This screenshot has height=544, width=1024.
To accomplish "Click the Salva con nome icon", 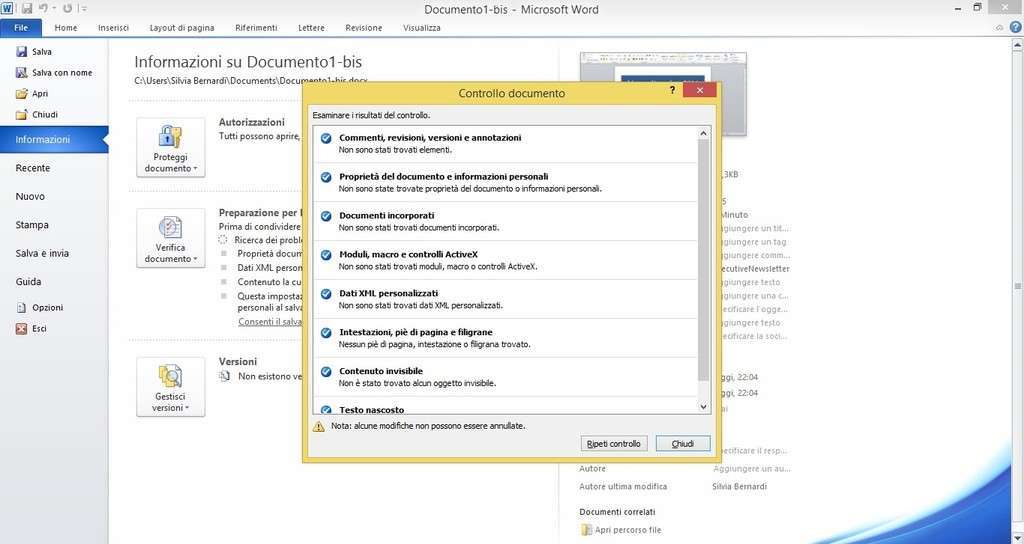I will (x=22, y=73).
